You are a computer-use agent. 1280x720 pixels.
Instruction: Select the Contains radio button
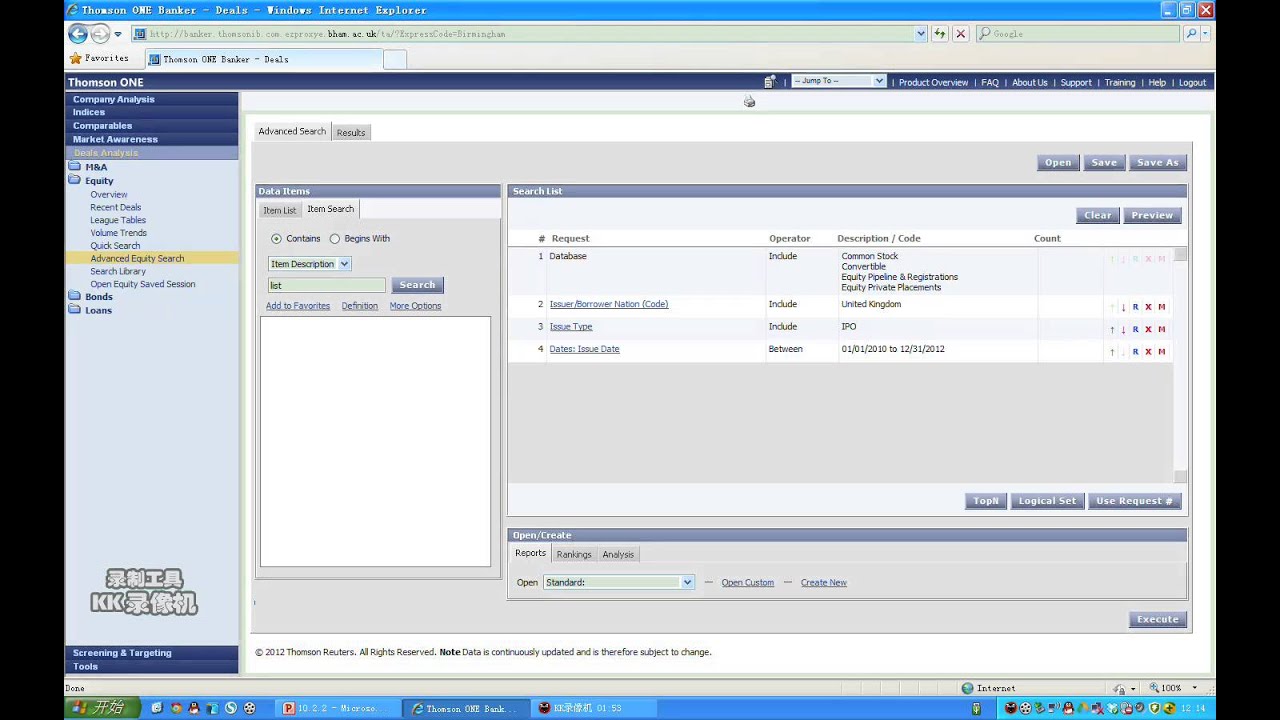click(276, 239)
